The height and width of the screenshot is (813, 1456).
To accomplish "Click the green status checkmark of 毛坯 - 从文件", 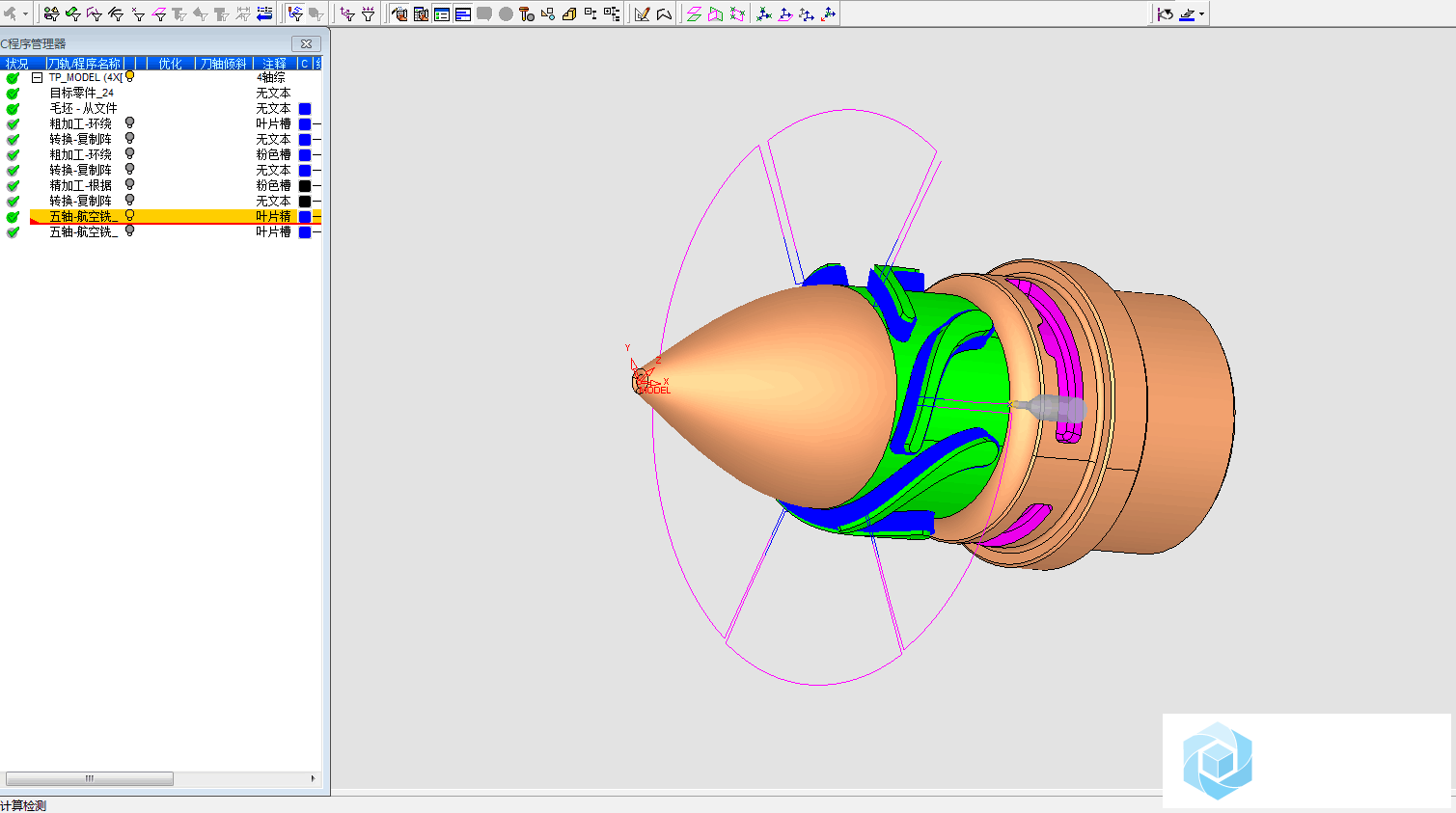I will [x=13, y=108].
